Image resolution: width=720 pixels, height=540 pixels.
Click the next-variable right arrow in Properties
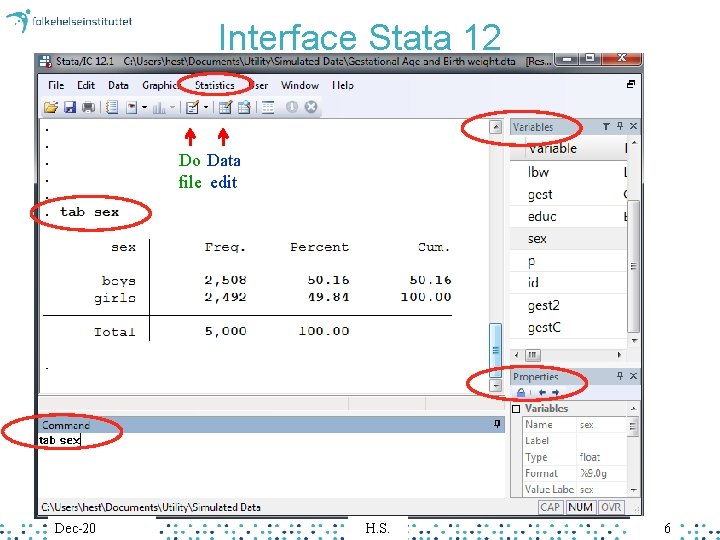coord(555,393)
